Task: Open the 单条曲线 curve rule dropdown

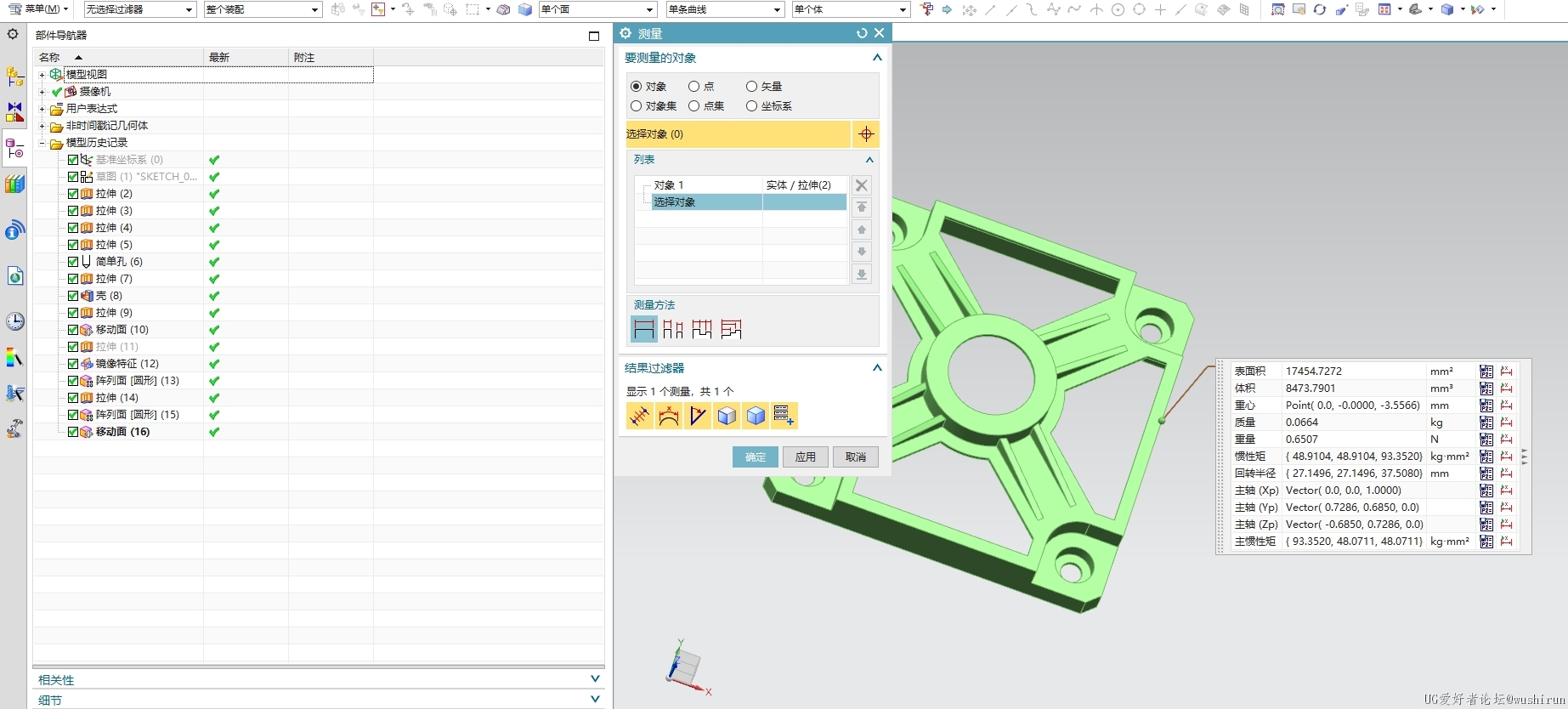Action: point(725,9)
